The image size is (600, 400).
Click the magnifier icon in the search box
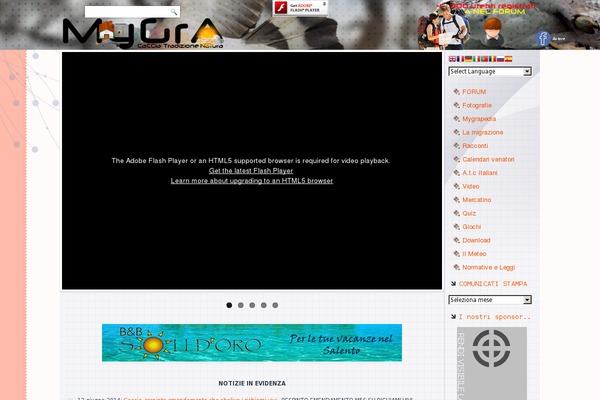click(x=174, y=12)
